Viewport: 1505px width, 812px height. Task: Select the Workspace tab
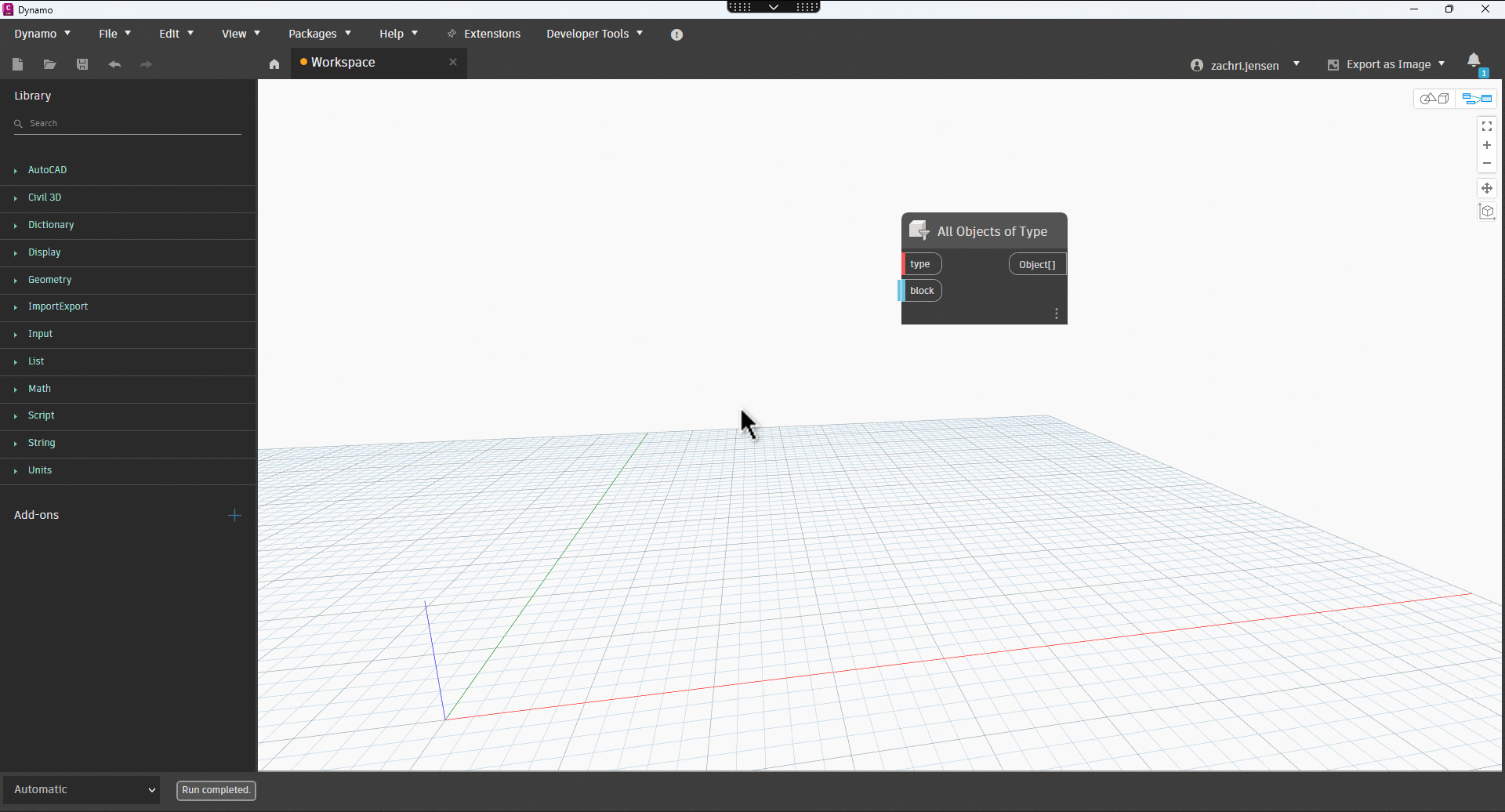click(x=343, y=63)
